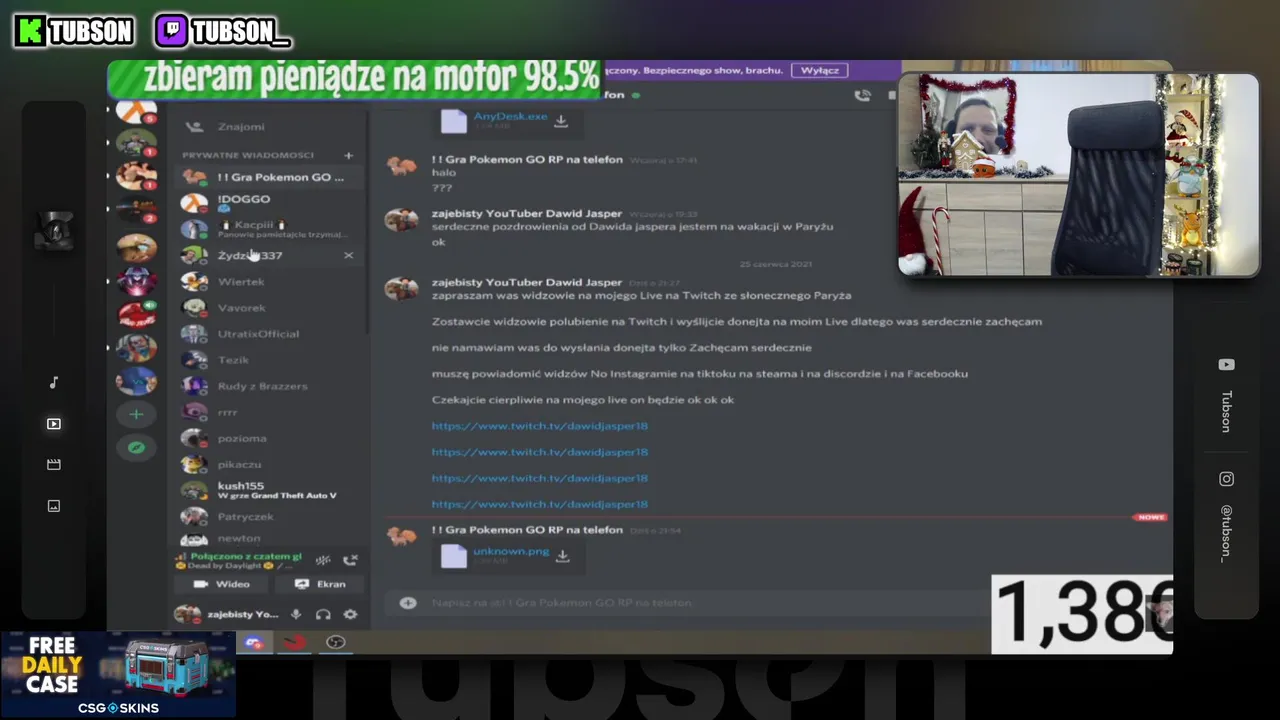The image size is (1280, 720).
Task: Turn on camera with the Wideo button
Action: tap(220, 584)
